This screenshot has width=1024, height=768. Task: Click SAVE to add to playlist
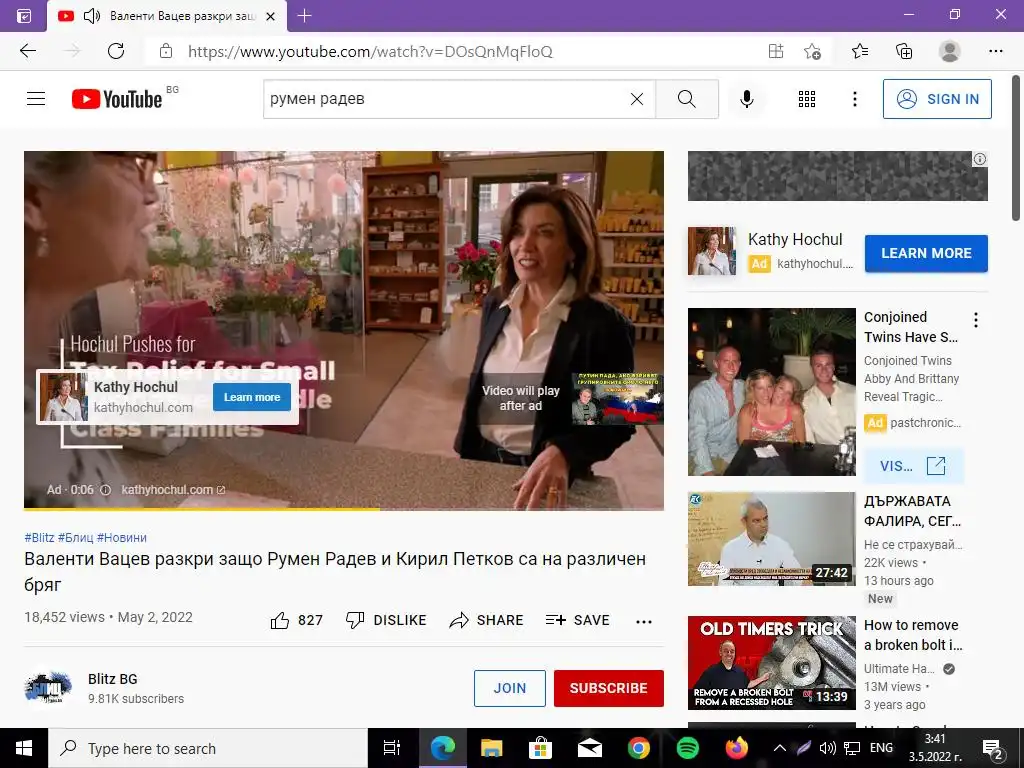point(577,620)
